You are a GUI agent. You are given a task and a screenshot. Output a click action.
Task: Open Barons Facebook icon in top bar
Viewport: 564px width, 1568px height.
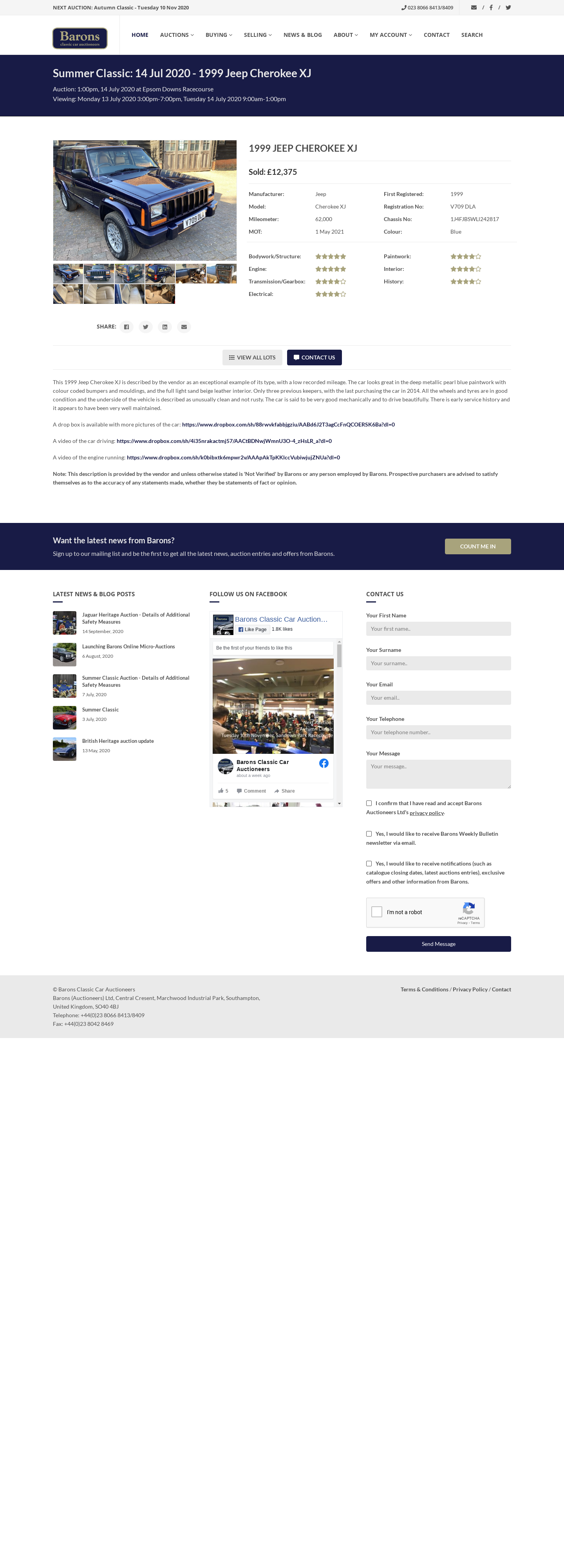pyautogui.click(x=491, y=8)
